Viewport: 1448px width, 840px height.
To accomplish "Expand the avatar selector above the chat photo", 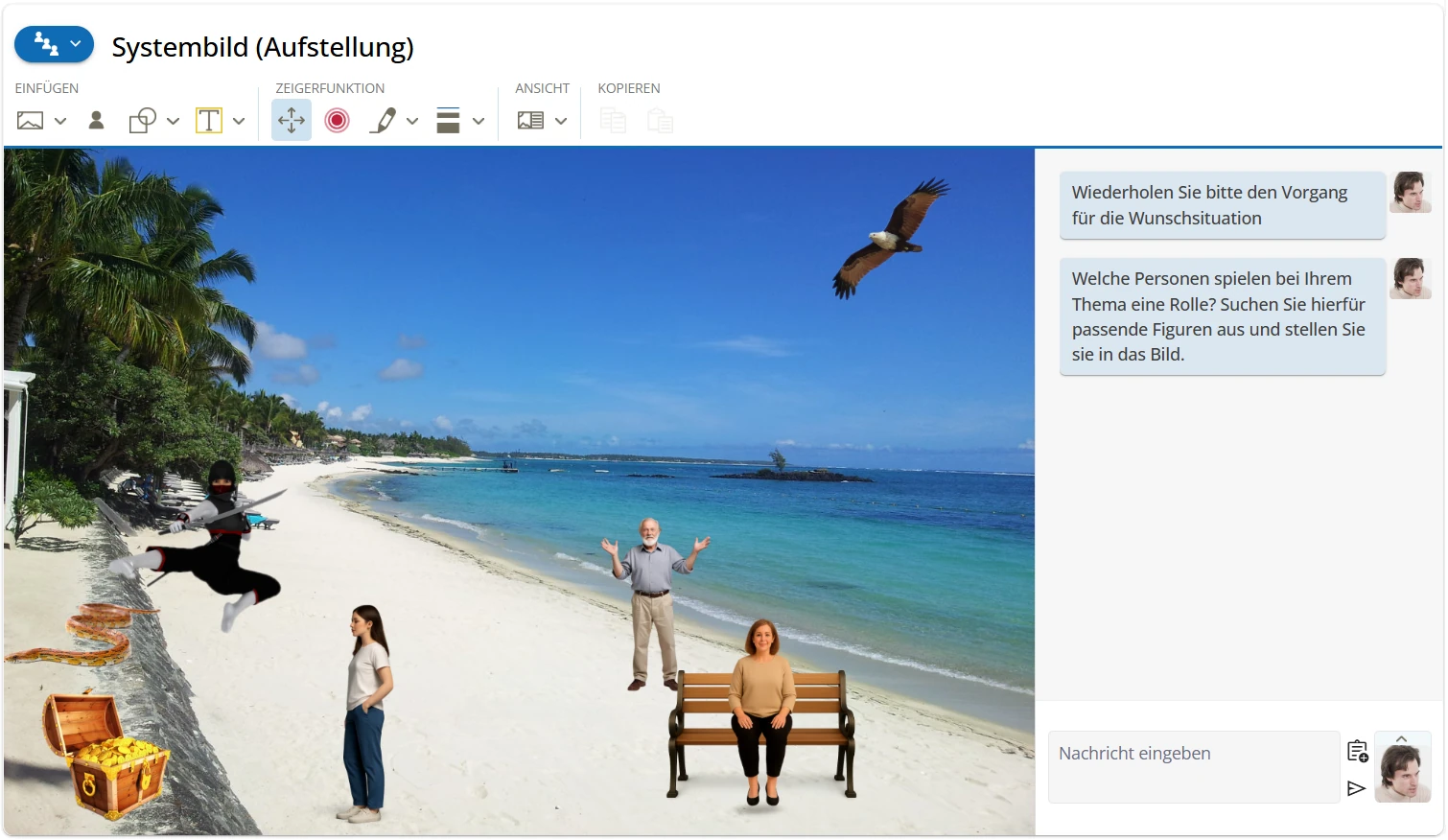I will tap(1402, 739).
